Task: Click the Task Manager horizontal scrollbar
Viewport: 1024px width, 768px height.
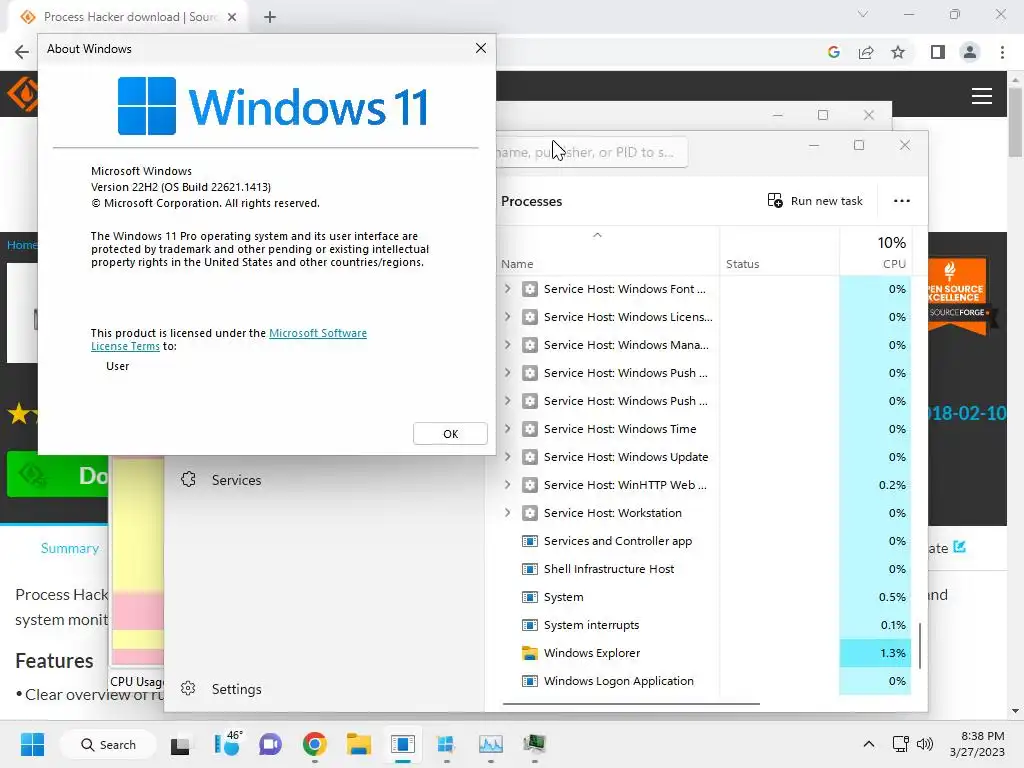Action: tap(631, 704)
